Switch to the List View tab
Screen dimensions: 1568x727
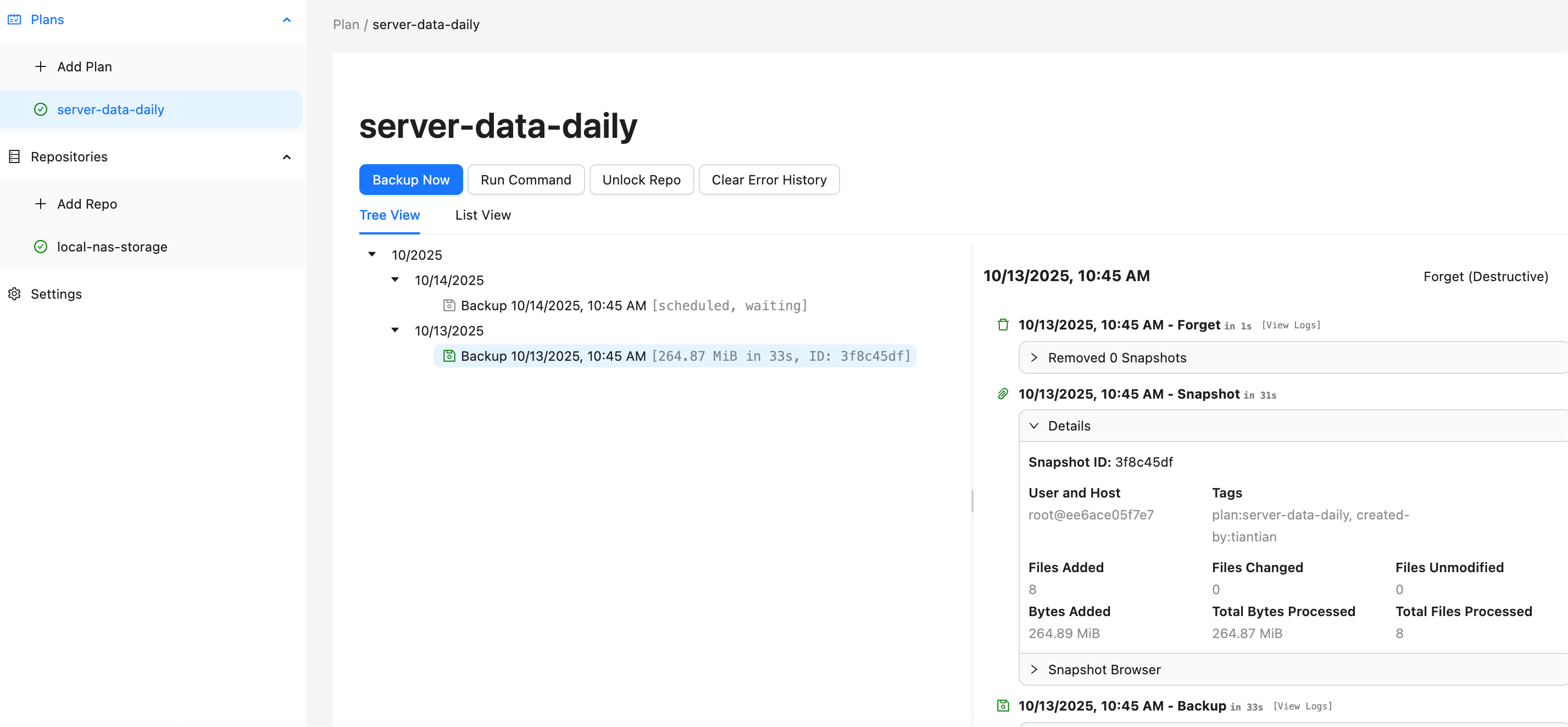[483, 215]
